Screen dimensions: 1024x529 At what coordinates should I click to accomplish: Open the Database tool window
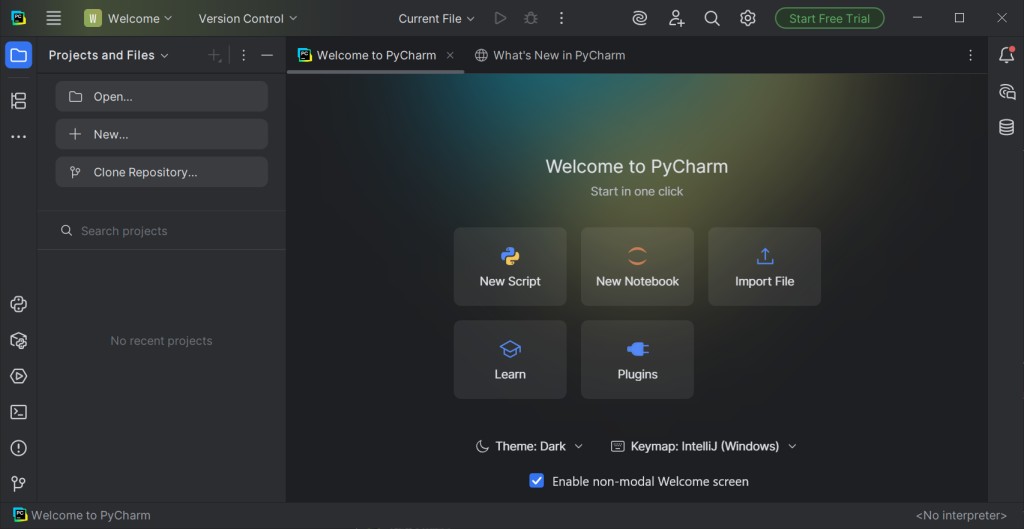click(1006, 128)
